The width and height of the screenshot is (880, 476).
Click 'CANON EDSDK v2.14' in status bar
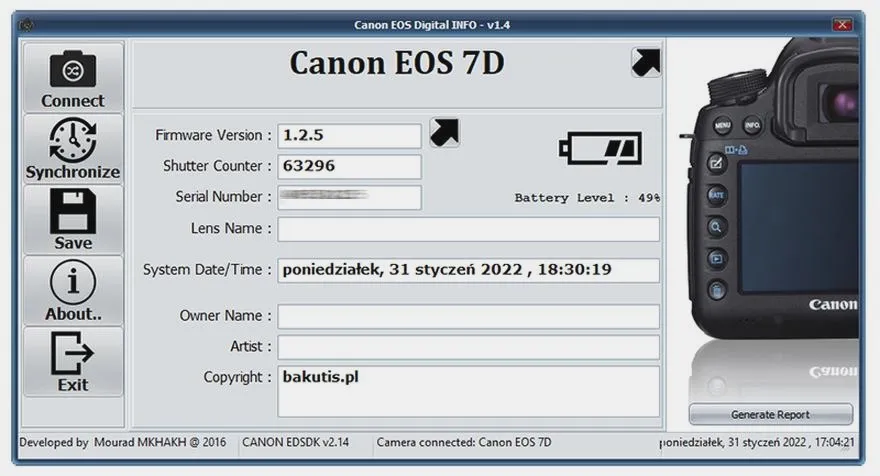295,442
